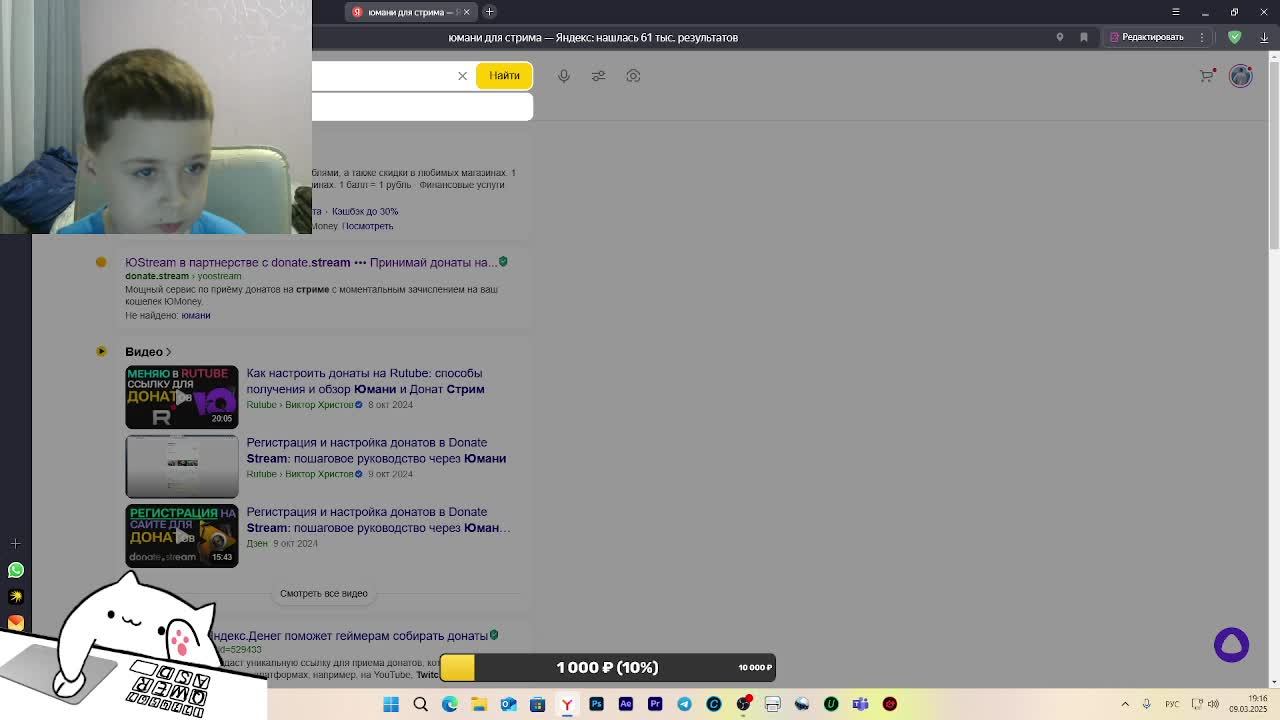Open Microsoft Teams from taskbar
This screenshot has height=720, width=1280.
pos(860,704)
